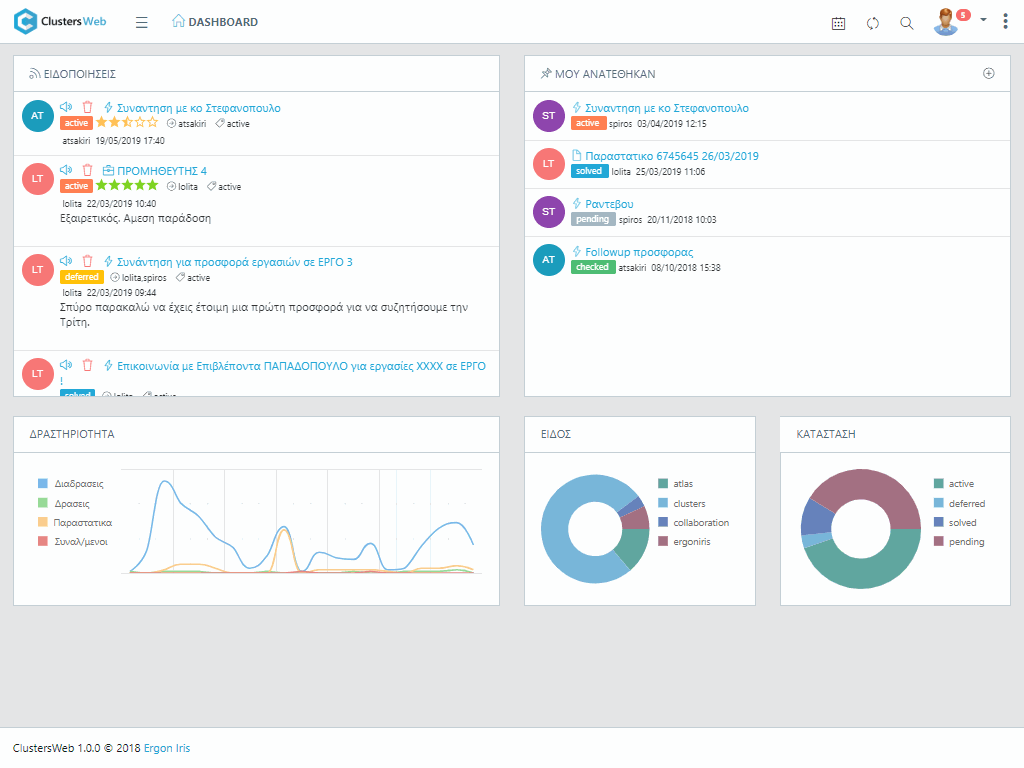This screenshot has width=1024, height=768.
Task: Toggle Διαβρασεις legend swatch in activity chart
Action: coord(43,484)
